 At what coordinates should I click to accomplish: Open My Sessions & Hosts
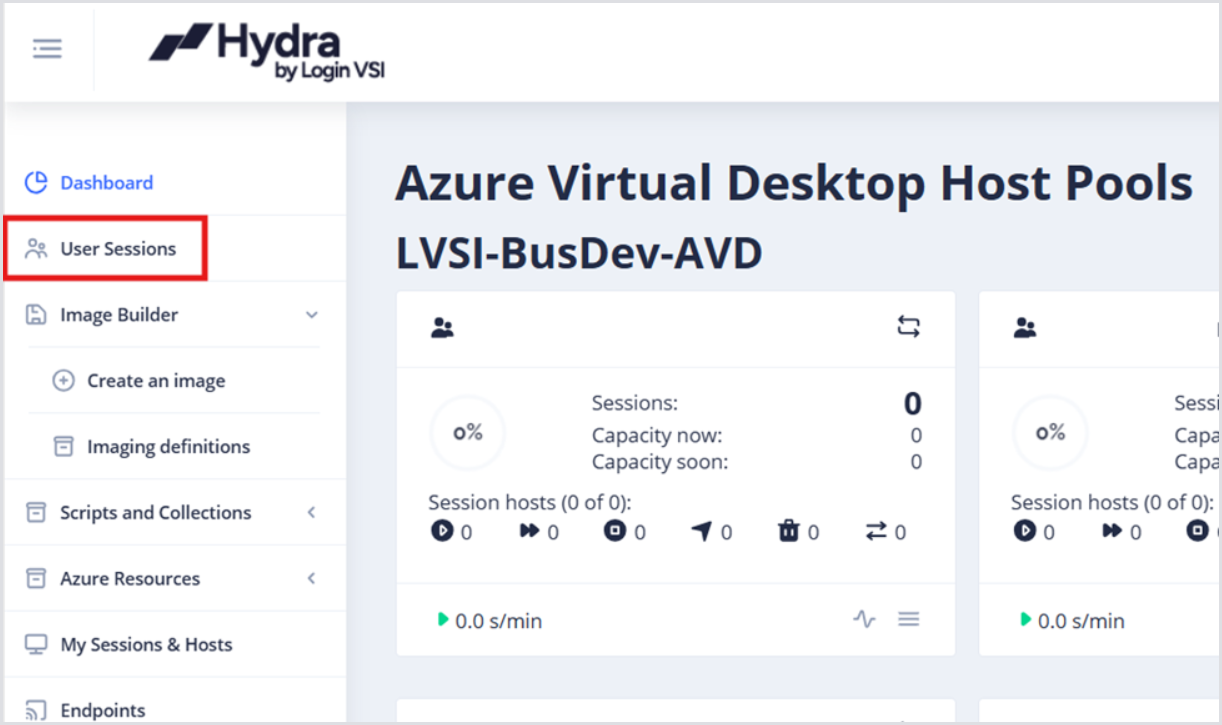pos(146,645)
